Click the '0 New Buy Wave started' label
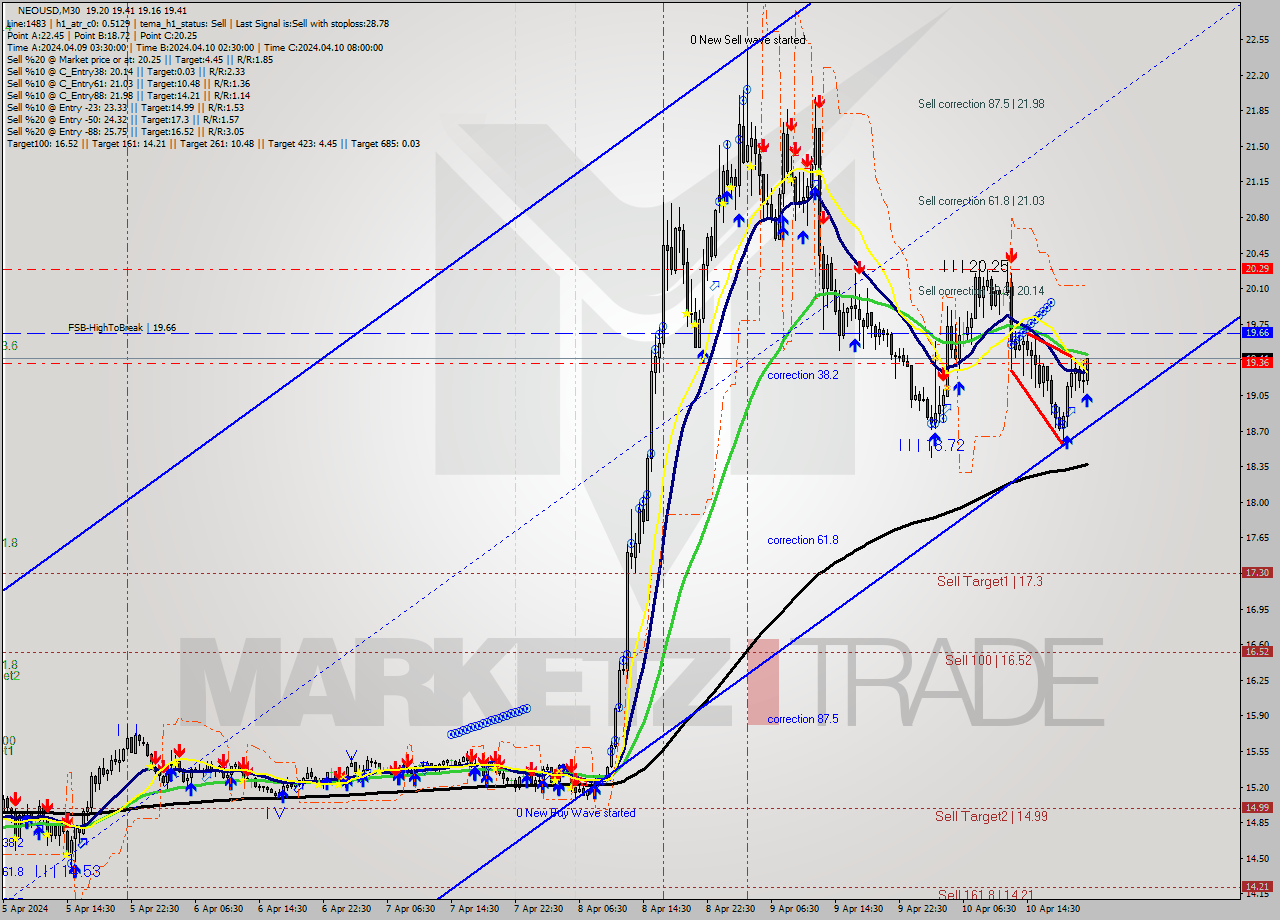 pos(576,813)
